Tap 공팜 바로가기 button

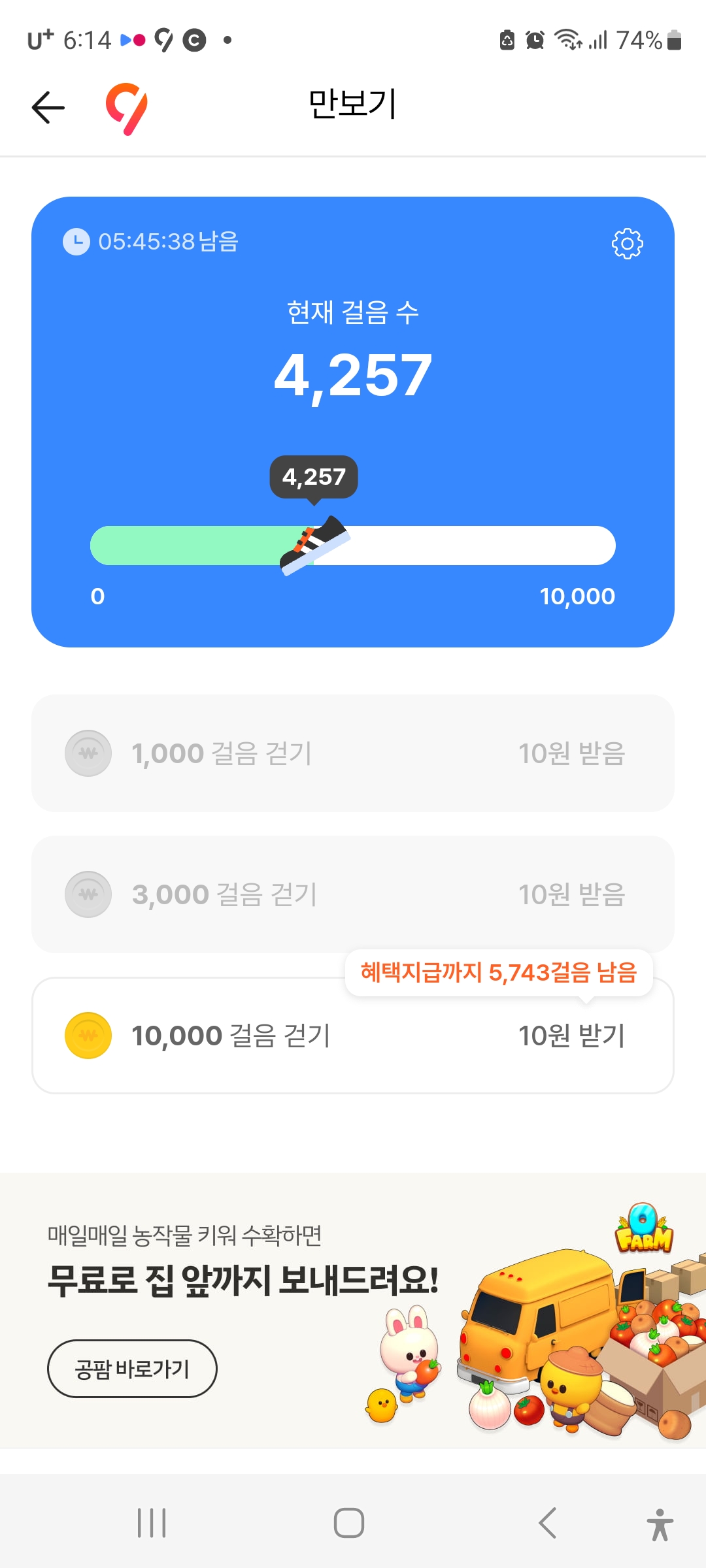(x=132, y=1369)
